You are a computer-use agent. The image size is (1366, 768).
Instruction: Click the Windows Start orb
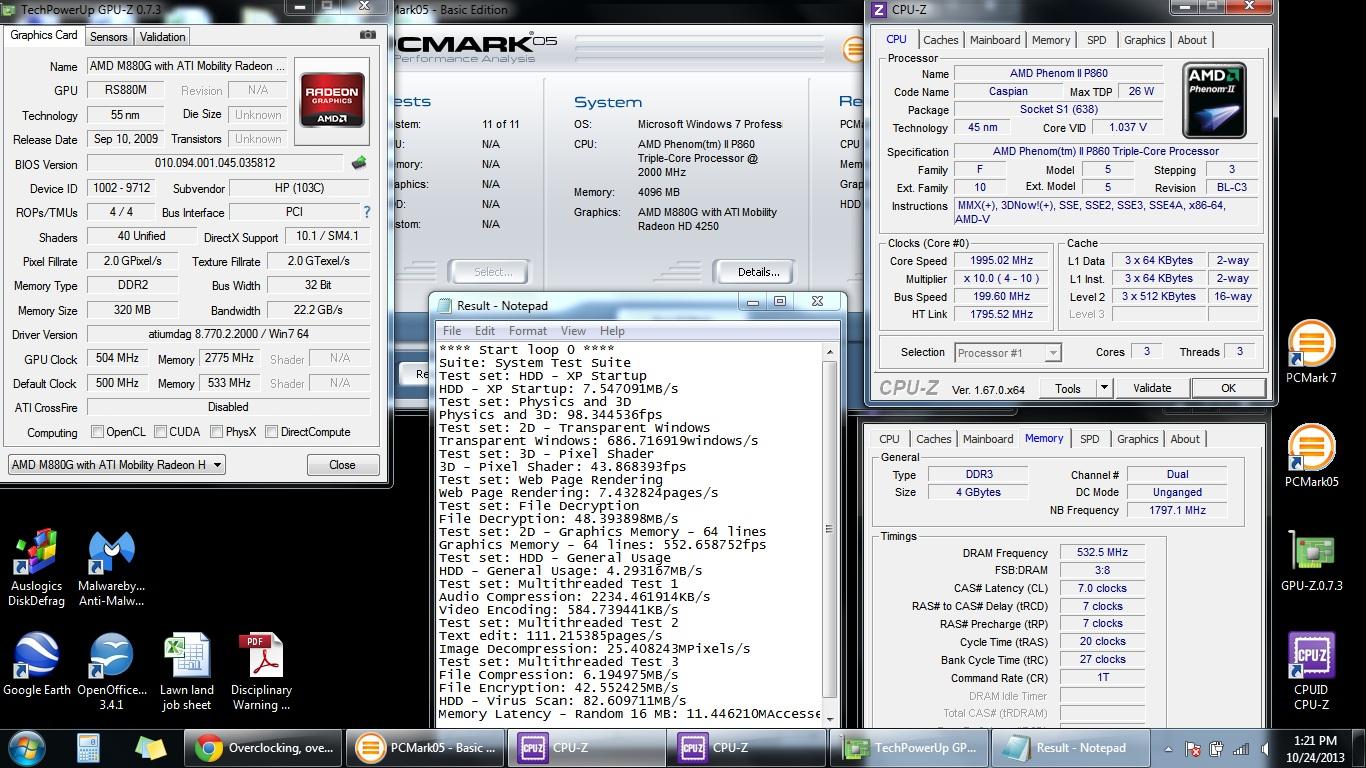click(27, 747)
